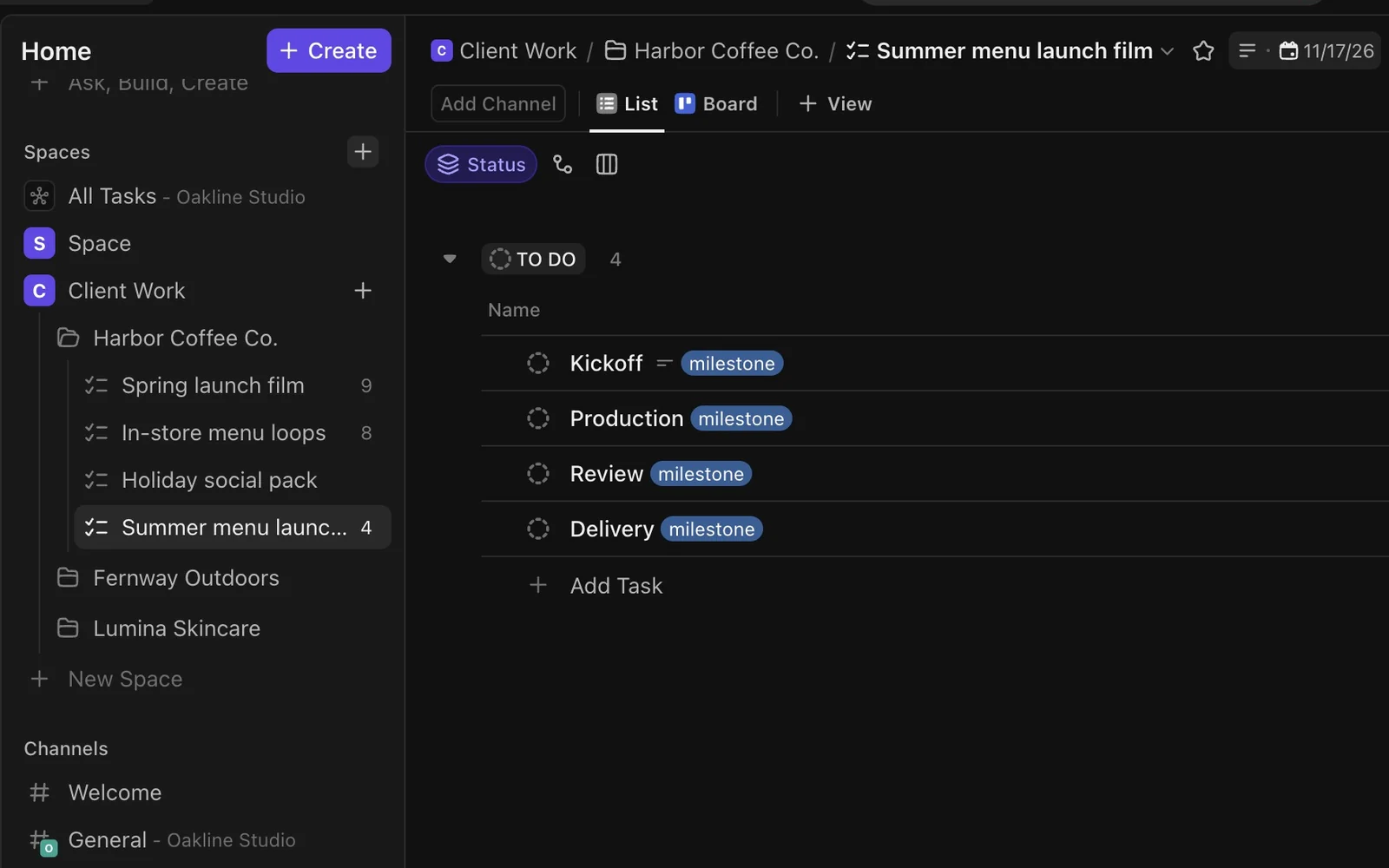
Task: Toggle status circle for Delivery task
Action: pyautogui.click(x=538, y=529)
